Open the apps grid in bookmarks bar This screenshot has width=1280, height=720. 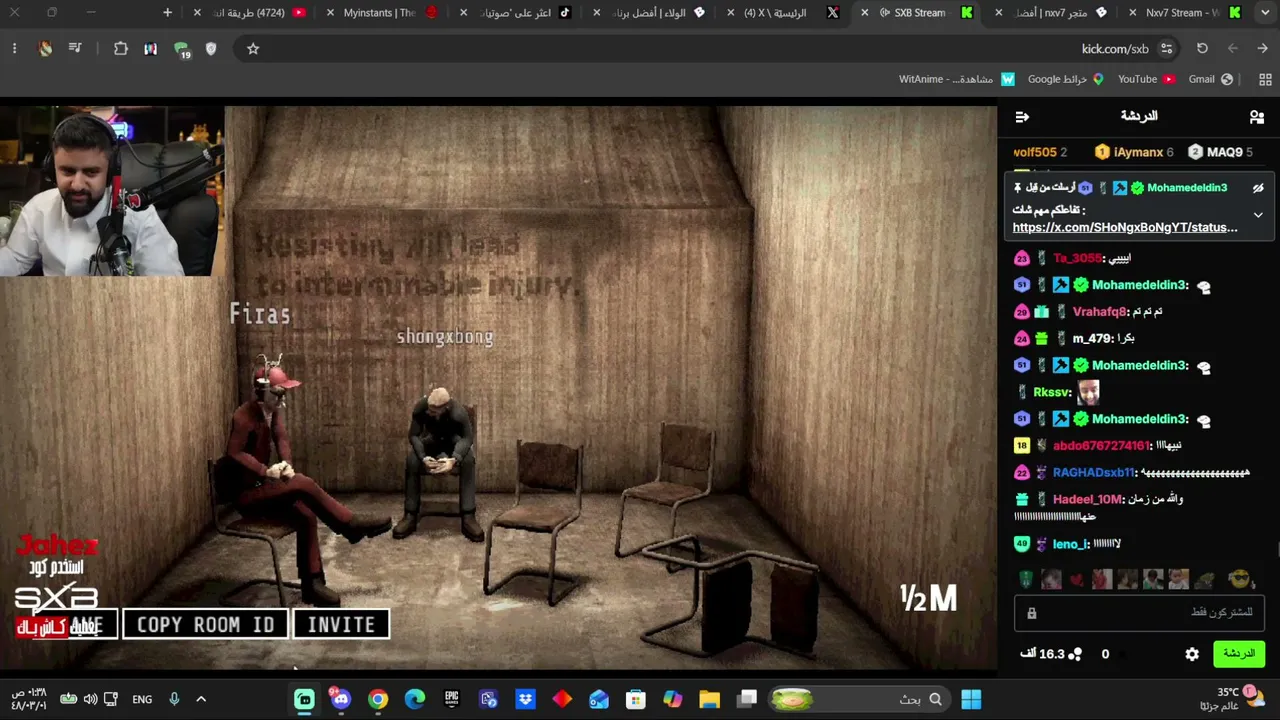pos(1266,79)
